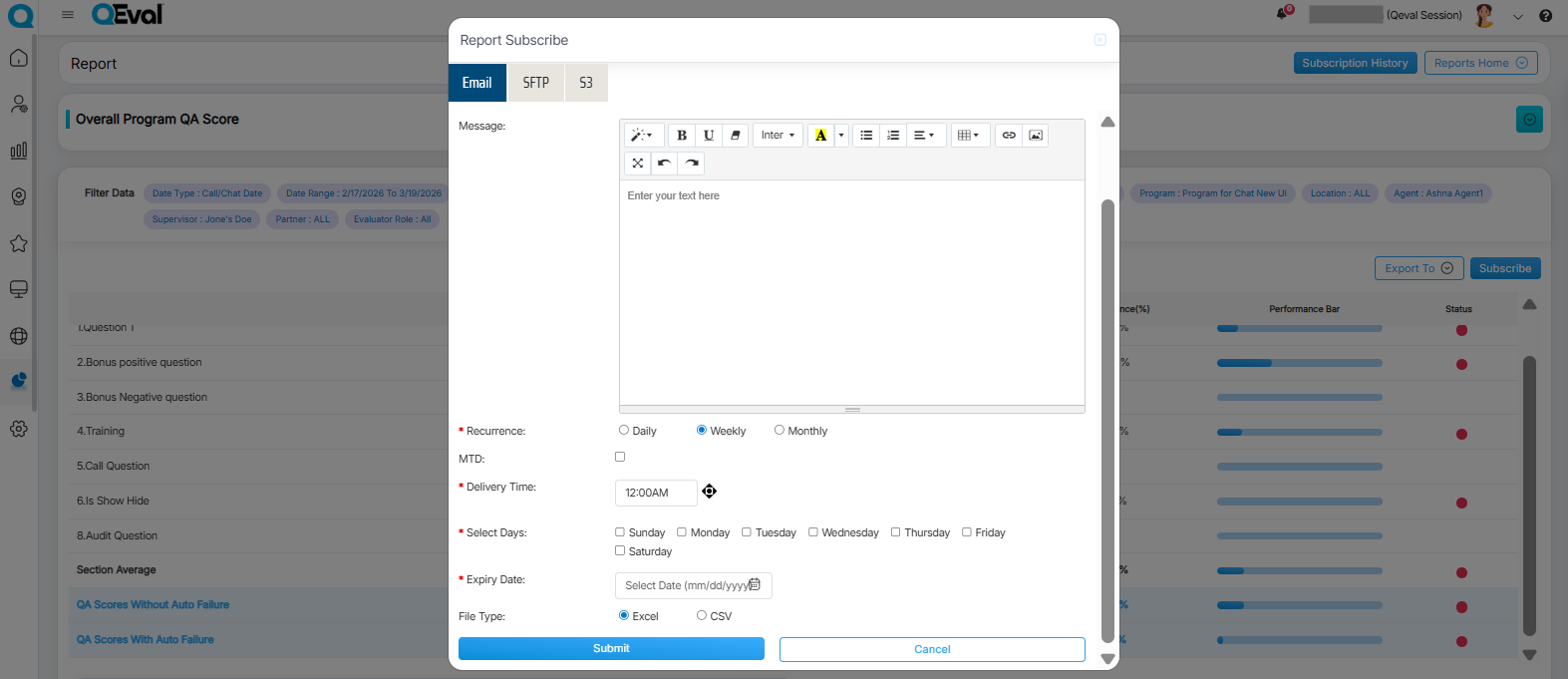This screenshot has width=1568, height=679.
Task: Toggle bold formatting in message editor
Action: point(682,136)
